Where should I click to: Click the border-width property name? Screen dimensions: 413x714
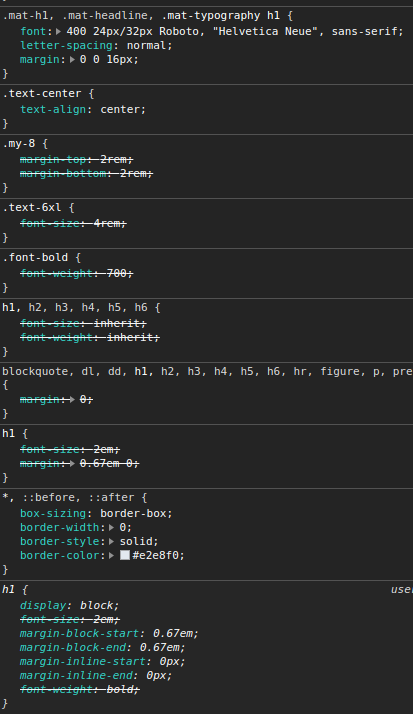point(60,528)
